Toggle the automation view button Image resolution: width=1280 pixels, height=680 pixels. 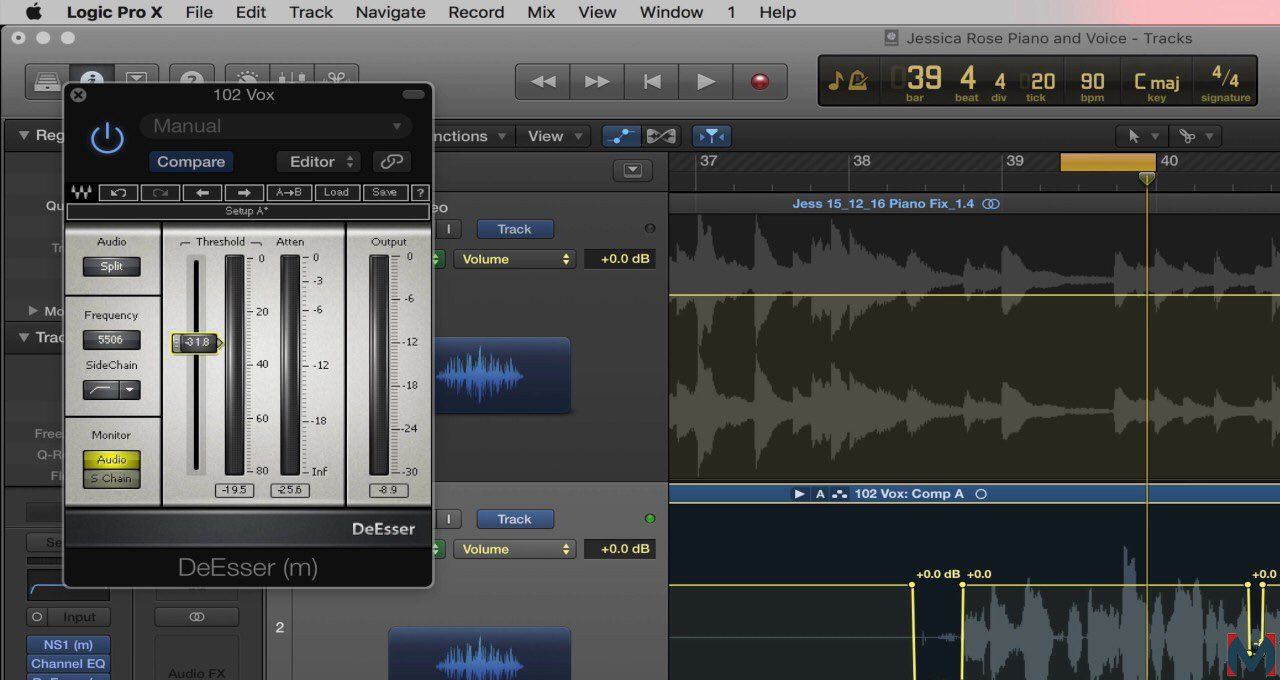(621, 136)
